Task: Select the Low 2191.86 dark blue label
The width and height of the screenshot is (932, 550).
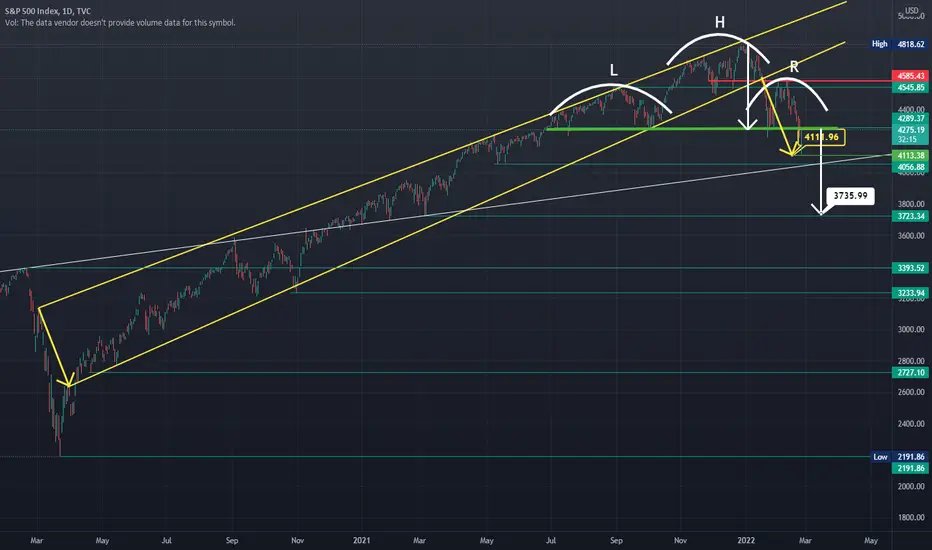Action: pyautogui.click(x=899, y=457)
